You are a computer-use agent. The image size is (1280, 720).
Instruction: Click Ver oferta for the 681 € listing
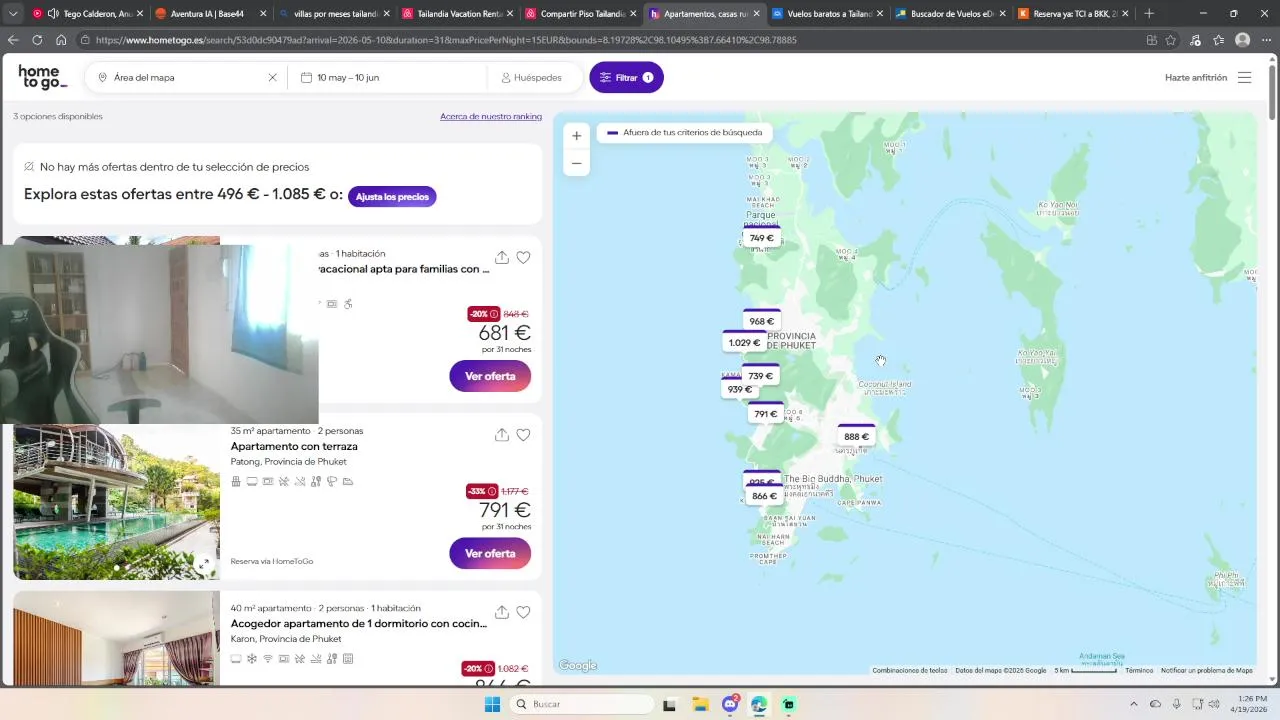pyautogui.click(x=490, y=376)
